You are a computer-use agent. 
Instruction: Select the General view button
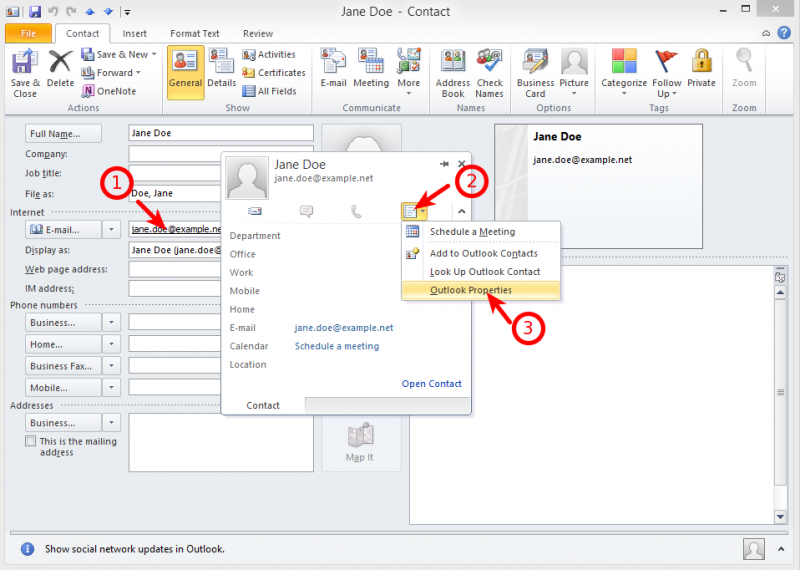(x=185, y=72)
